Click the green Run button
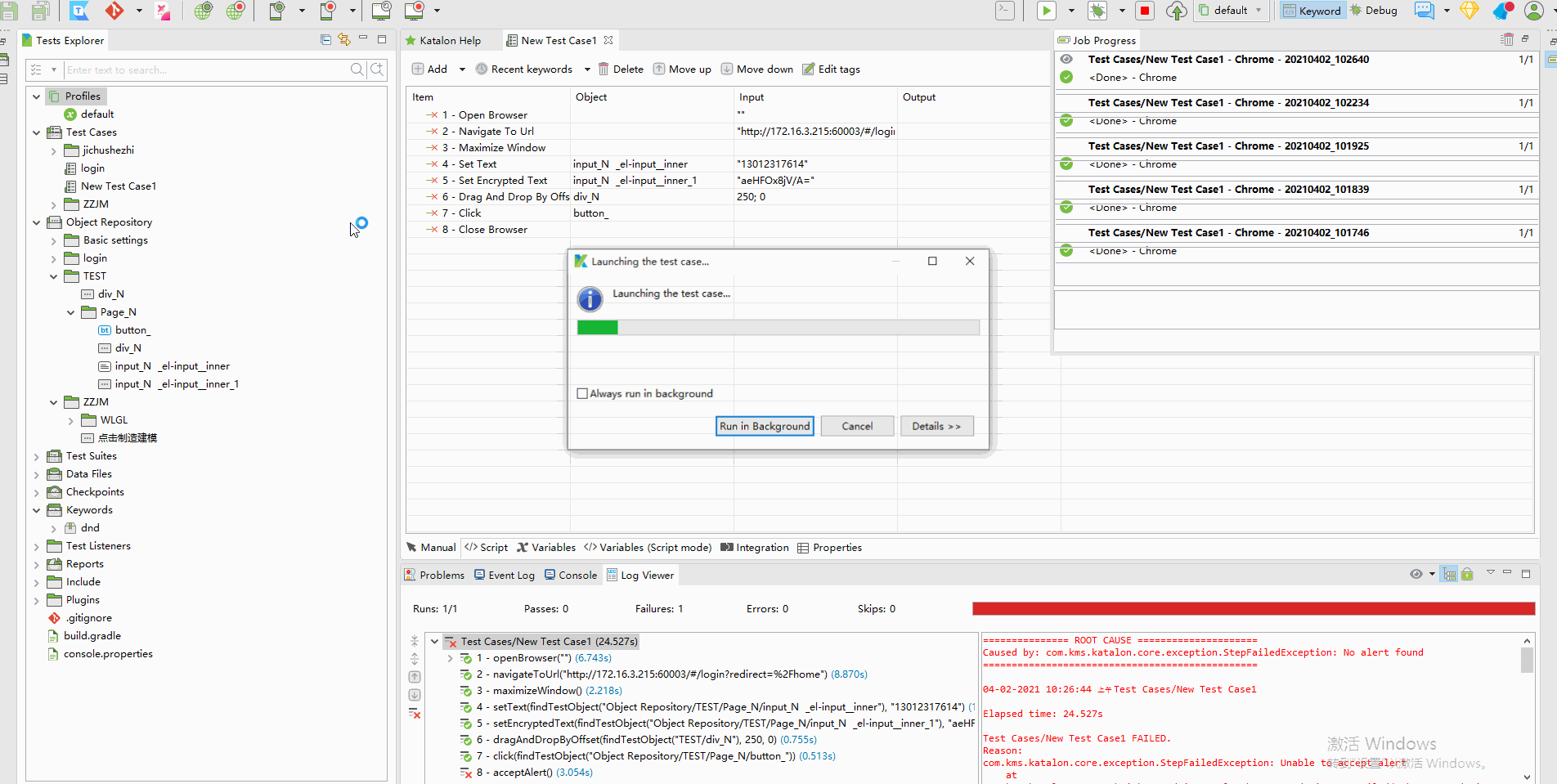The image size is (1557, 784). pos(1047,11)
